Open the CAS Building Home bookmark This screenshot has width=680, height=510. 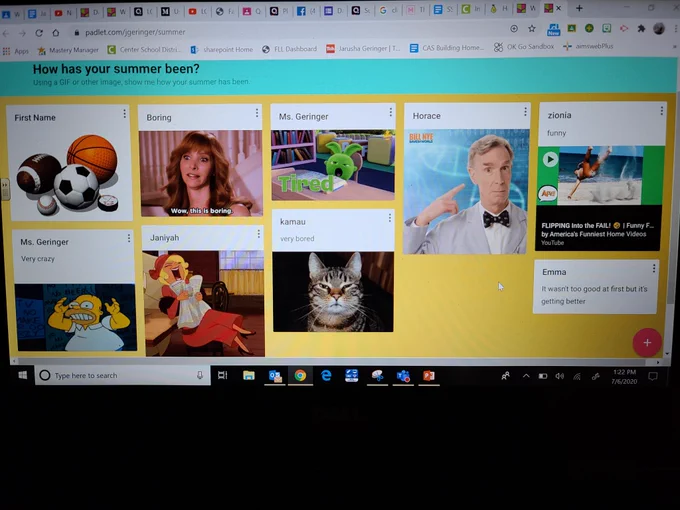tap(447, 48)
